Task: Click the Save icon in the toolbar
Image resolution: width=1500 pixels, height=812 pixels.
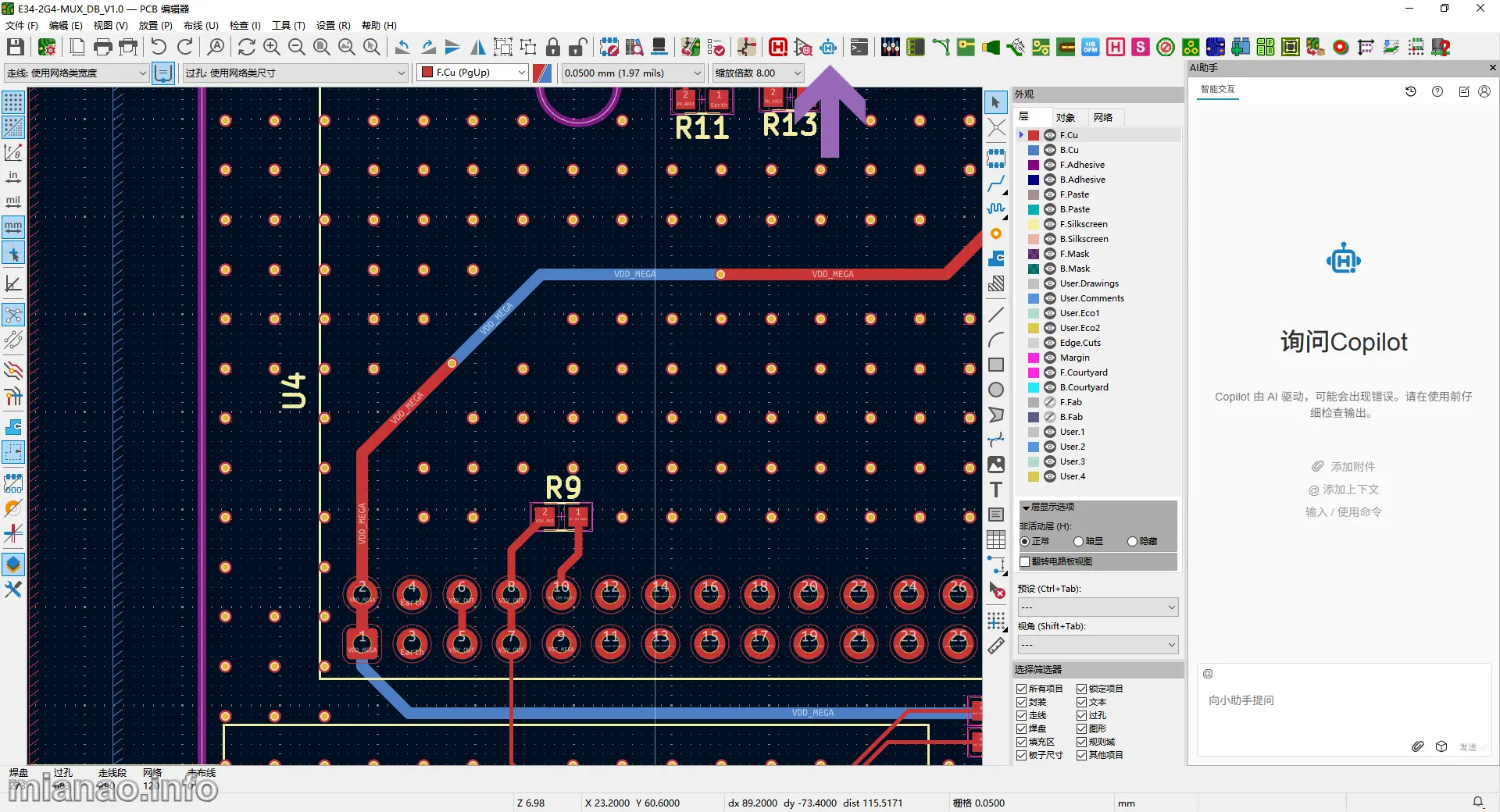Action: pos(16,48)
